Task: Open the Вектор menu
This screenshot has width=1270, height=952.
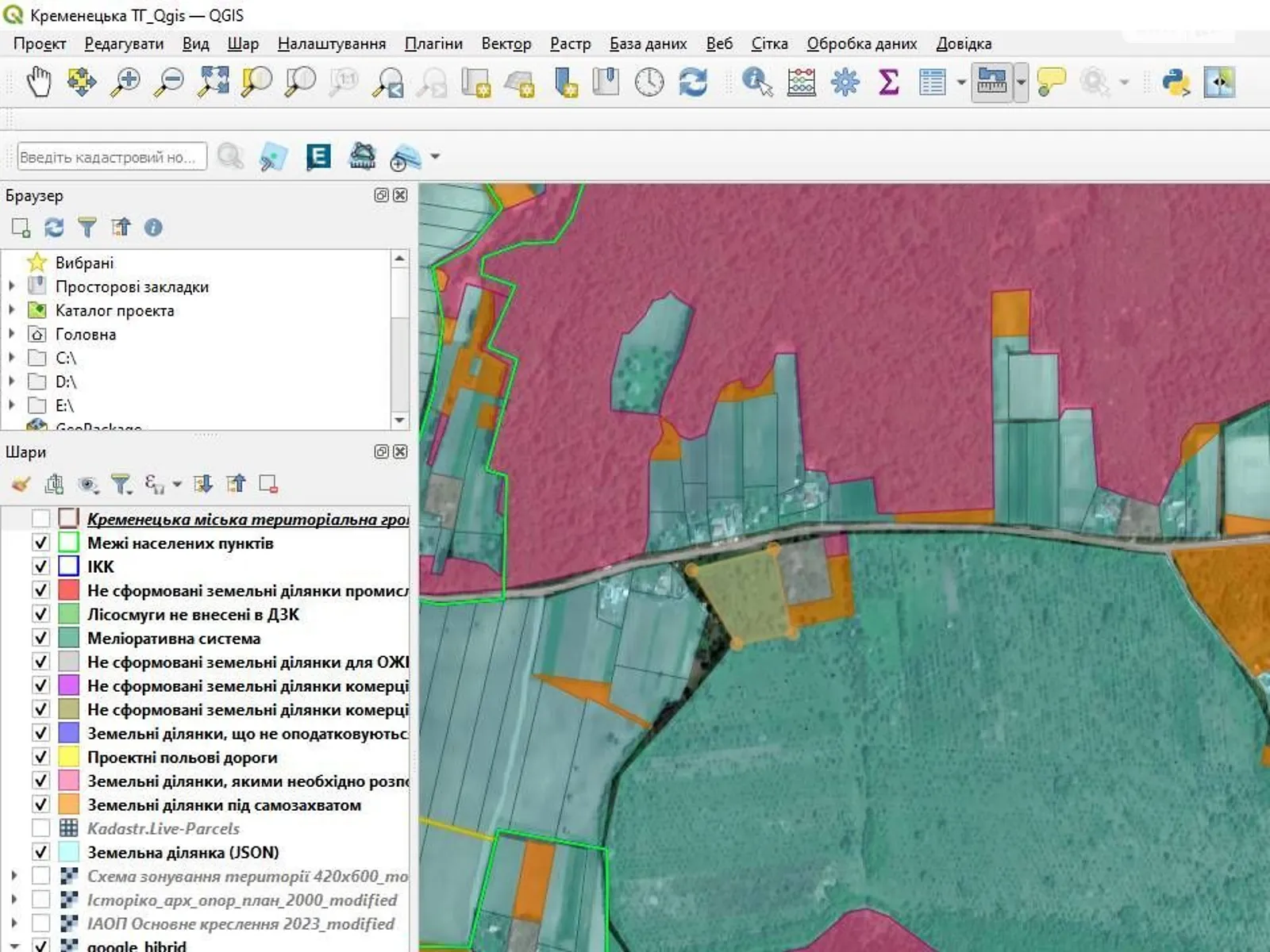Action: tap(506, 44)
